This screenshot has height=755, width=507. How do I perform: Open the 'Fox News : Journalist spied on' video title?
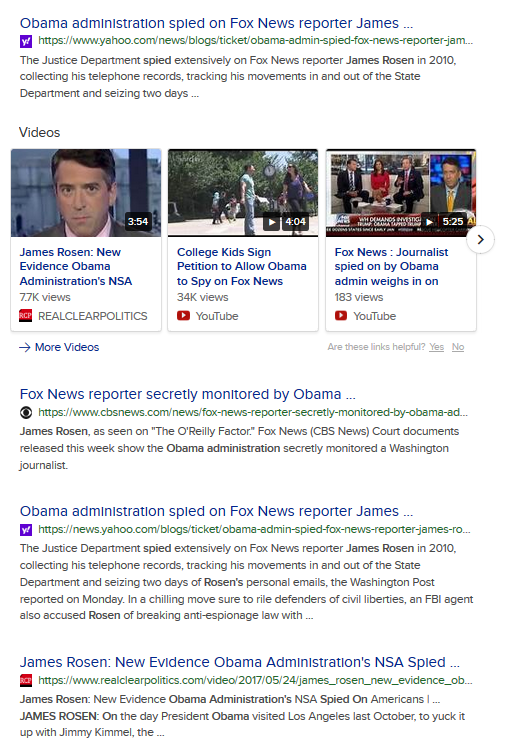coord(391,266)
